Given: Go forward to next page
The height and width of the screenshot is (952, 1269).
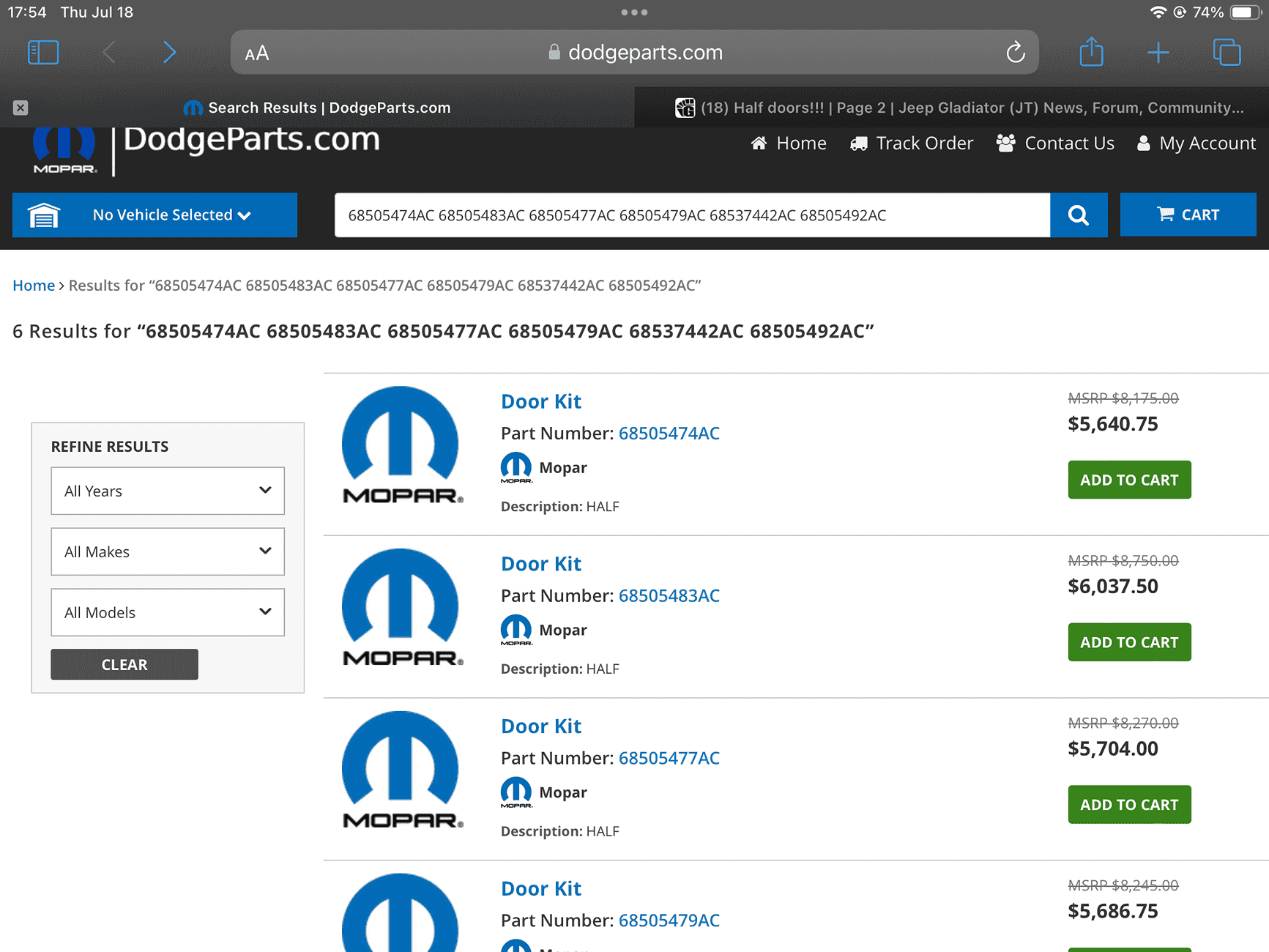Looking at the screenshot, I should (169, 52).
